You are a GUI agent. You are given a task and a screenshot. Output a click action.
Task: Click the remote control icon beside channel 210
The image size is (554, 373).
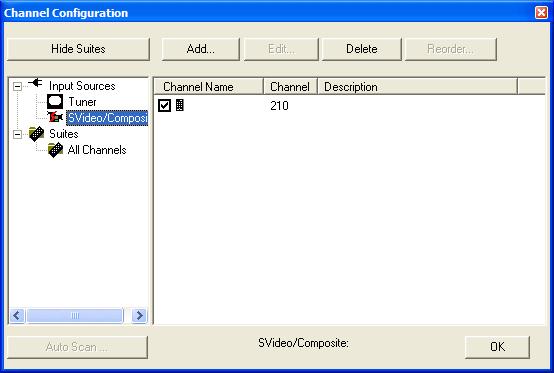pyautogui.click(x=179, y=105)
